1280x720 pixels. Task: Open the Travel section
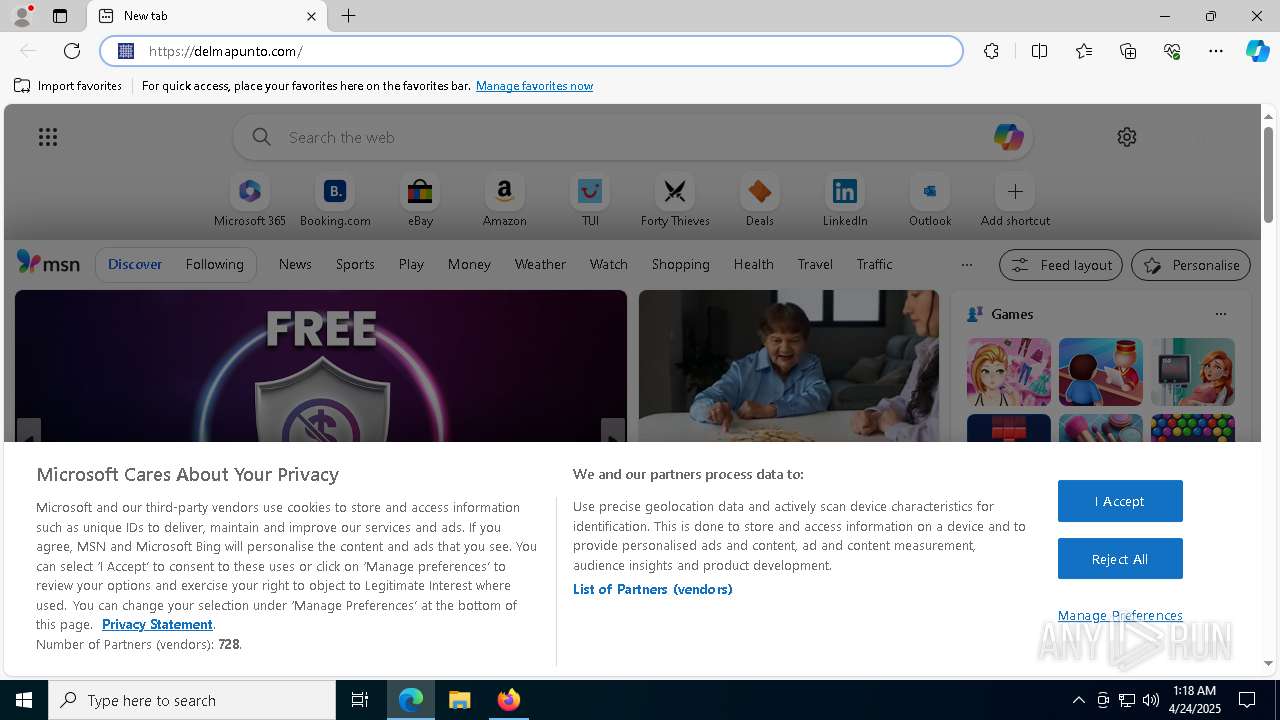pyautogui.click(x=815, y=264)
